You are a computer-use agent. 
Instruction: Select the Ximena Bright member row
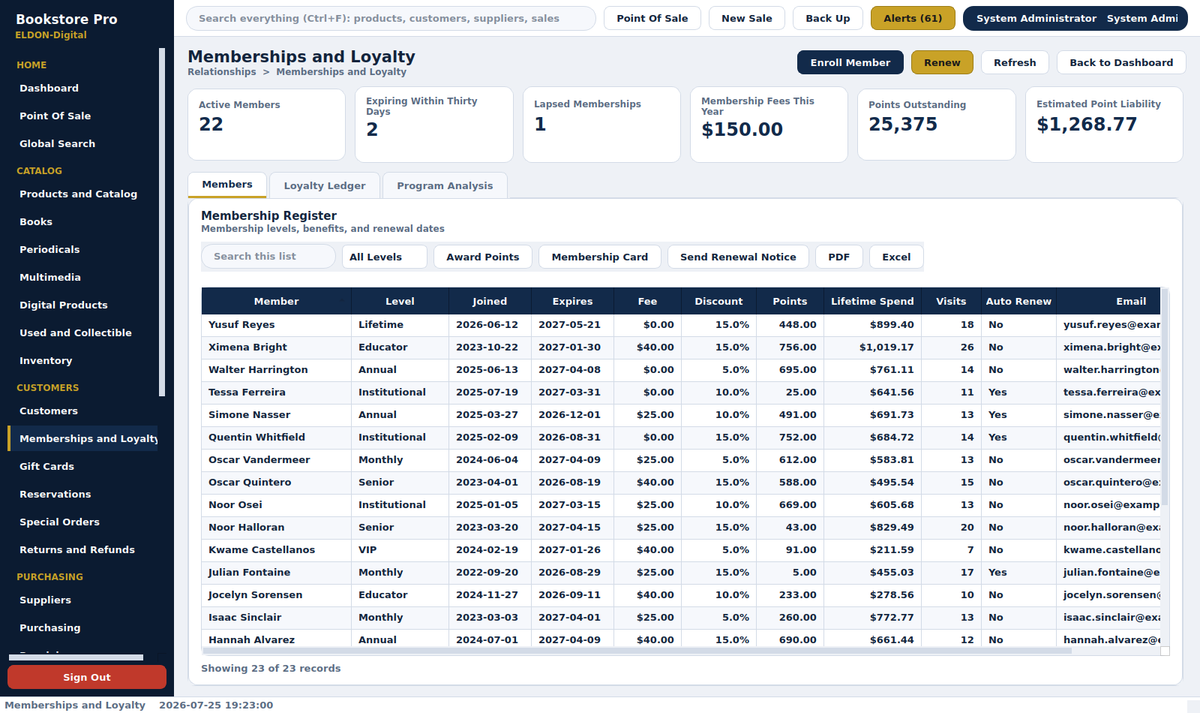(x=681, y=347)
